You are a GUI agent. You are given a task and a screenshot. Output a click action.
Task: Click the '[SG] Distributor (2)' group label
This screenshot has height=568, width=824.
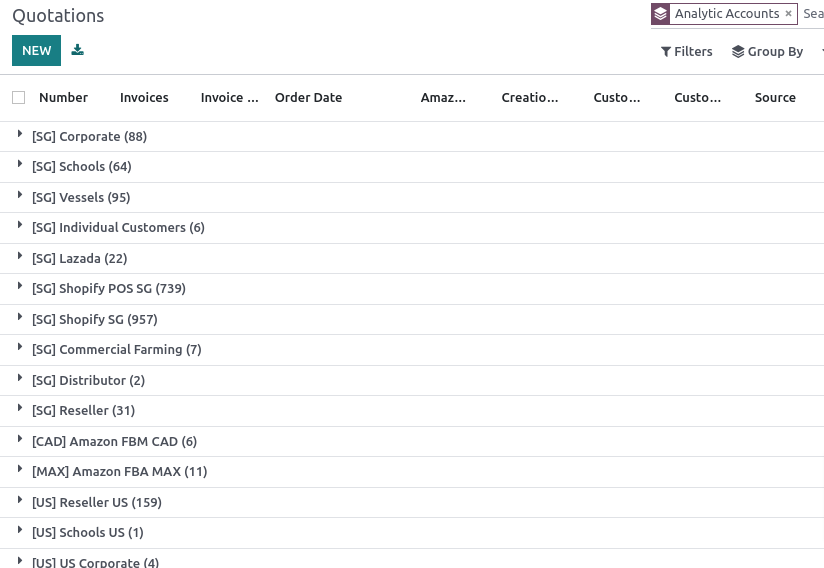point(88,380)
